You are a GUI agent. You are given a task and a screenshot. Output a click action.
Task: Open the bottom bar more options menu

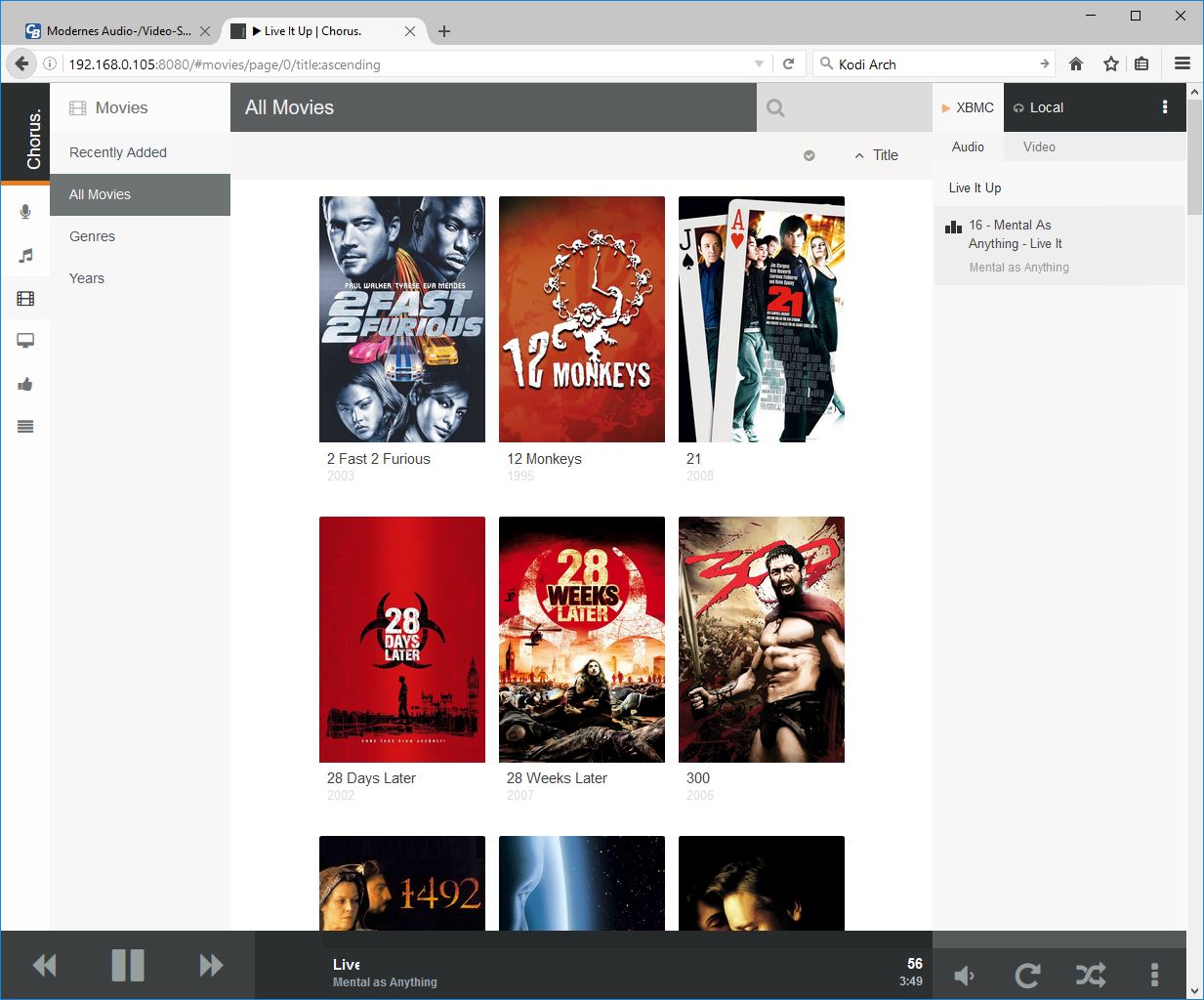tap(1154, 975)
